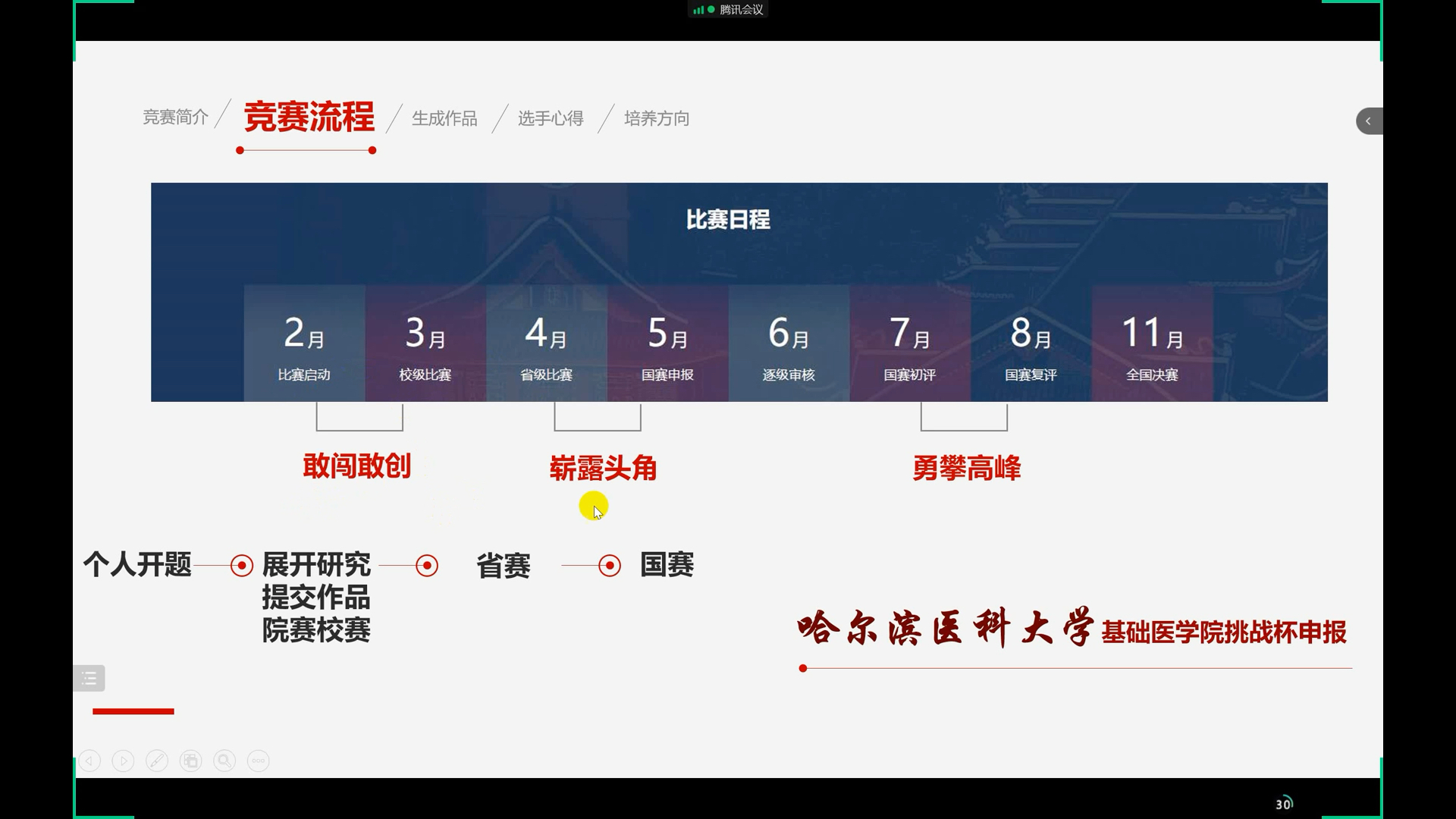The image size is (1456, 819).
Task: Activate the slideshow zoom magnifier
Action: click(x=224, y=761)
